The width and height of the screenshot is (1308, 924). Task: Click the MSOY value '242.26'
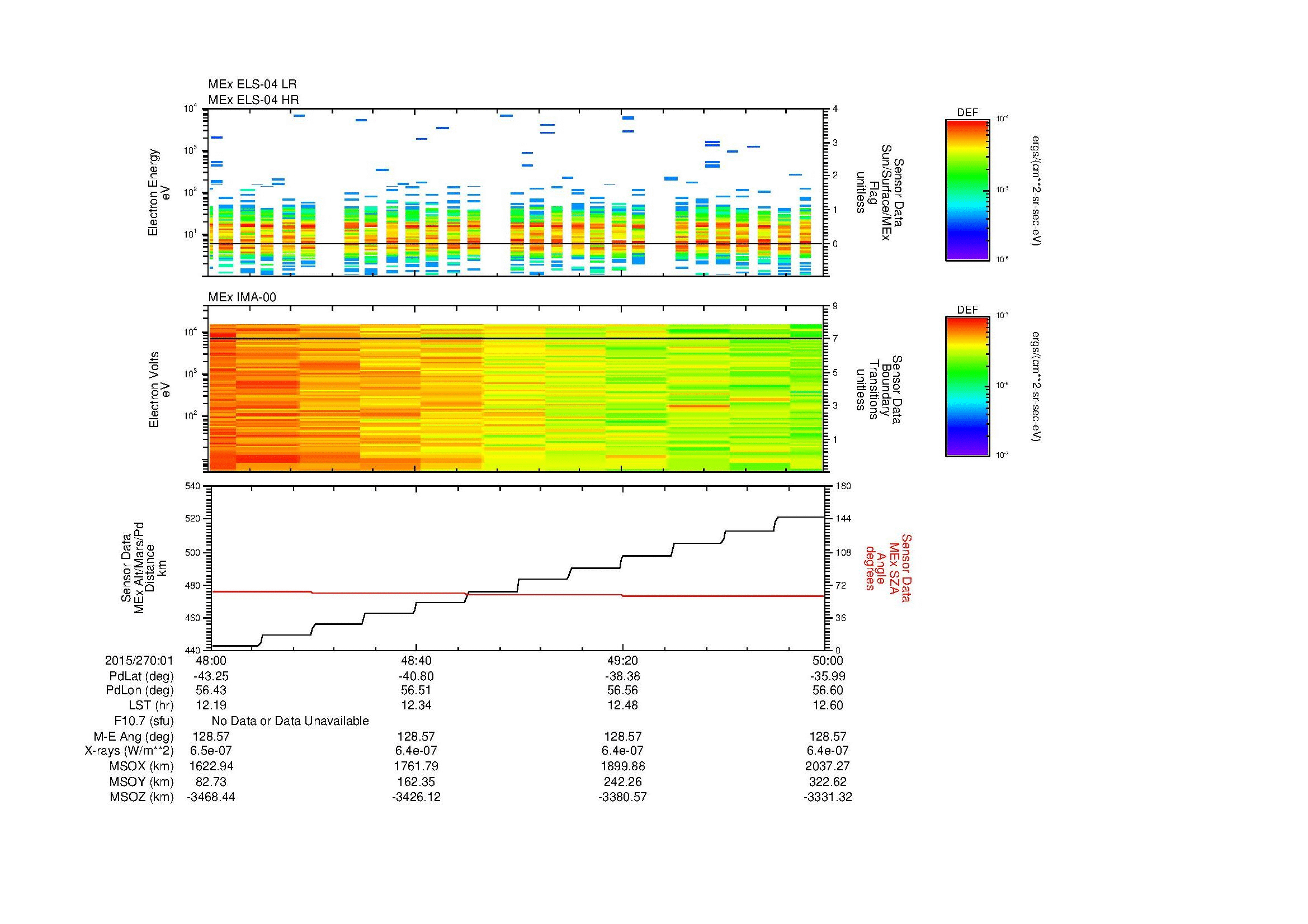coord(622,781)
